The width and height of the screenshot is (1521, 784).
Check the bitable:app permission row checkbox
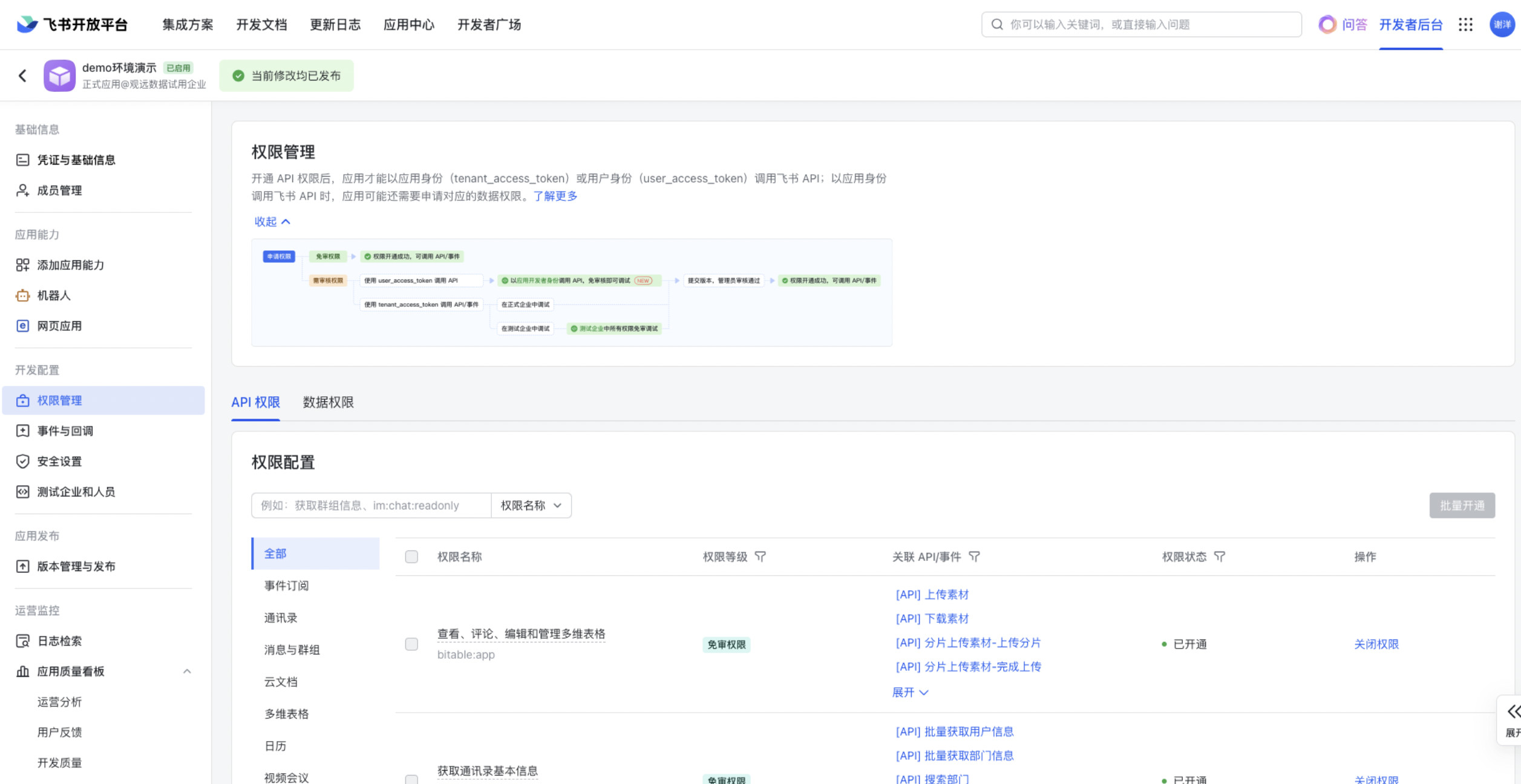(x=411, y=644)
